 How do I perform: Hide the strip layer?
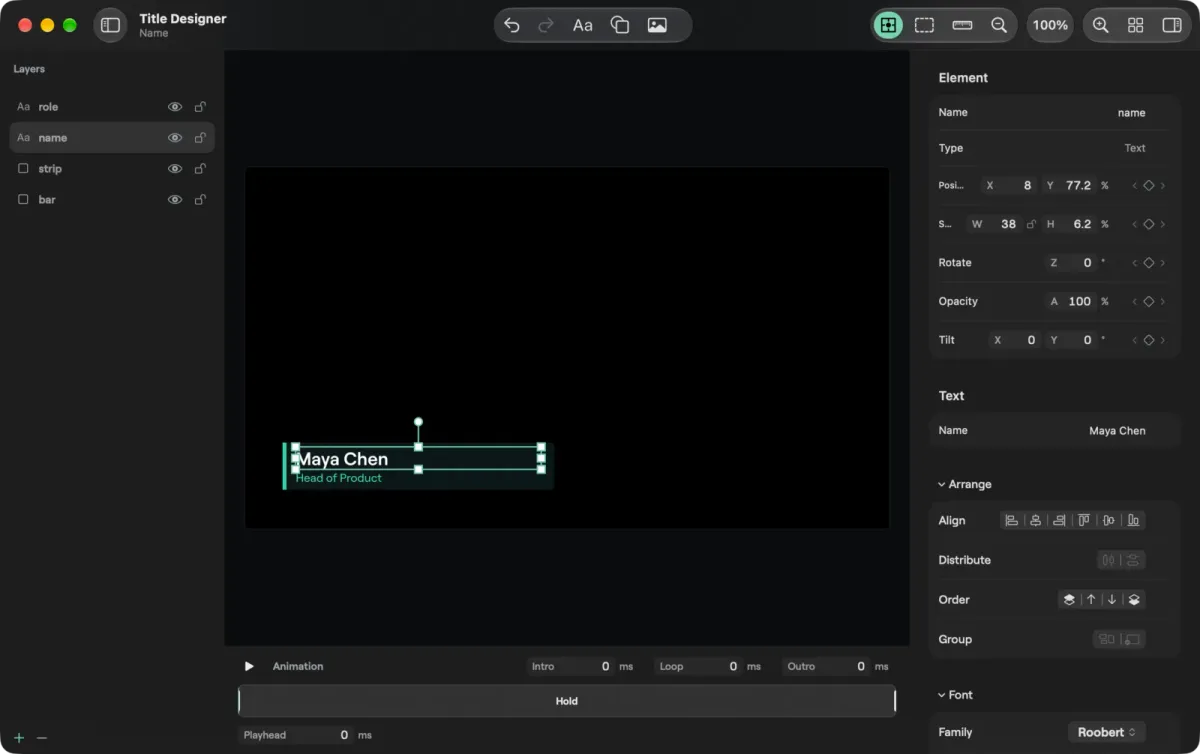[175, 169]
